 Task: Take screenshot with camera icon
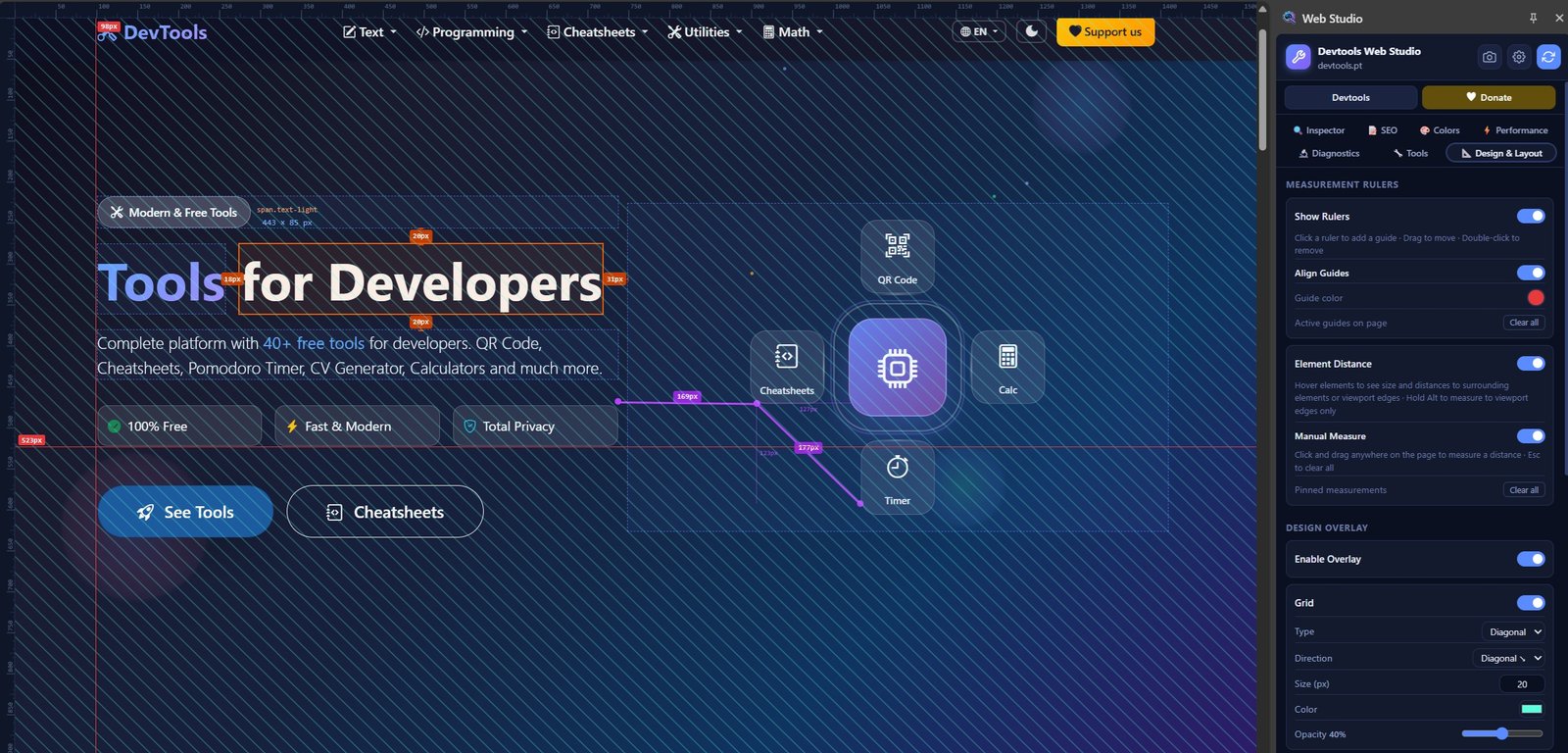click(1490, 57)
